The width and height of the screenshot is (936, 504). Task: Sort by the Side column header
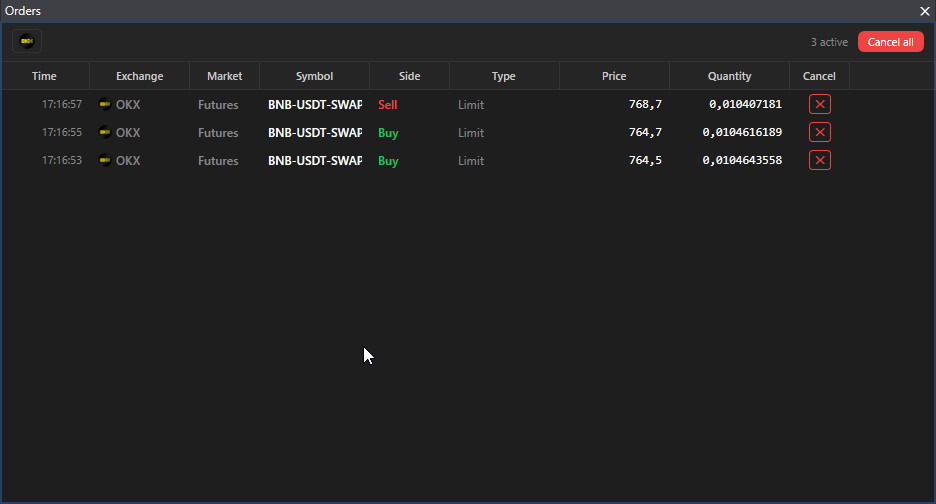410,76
